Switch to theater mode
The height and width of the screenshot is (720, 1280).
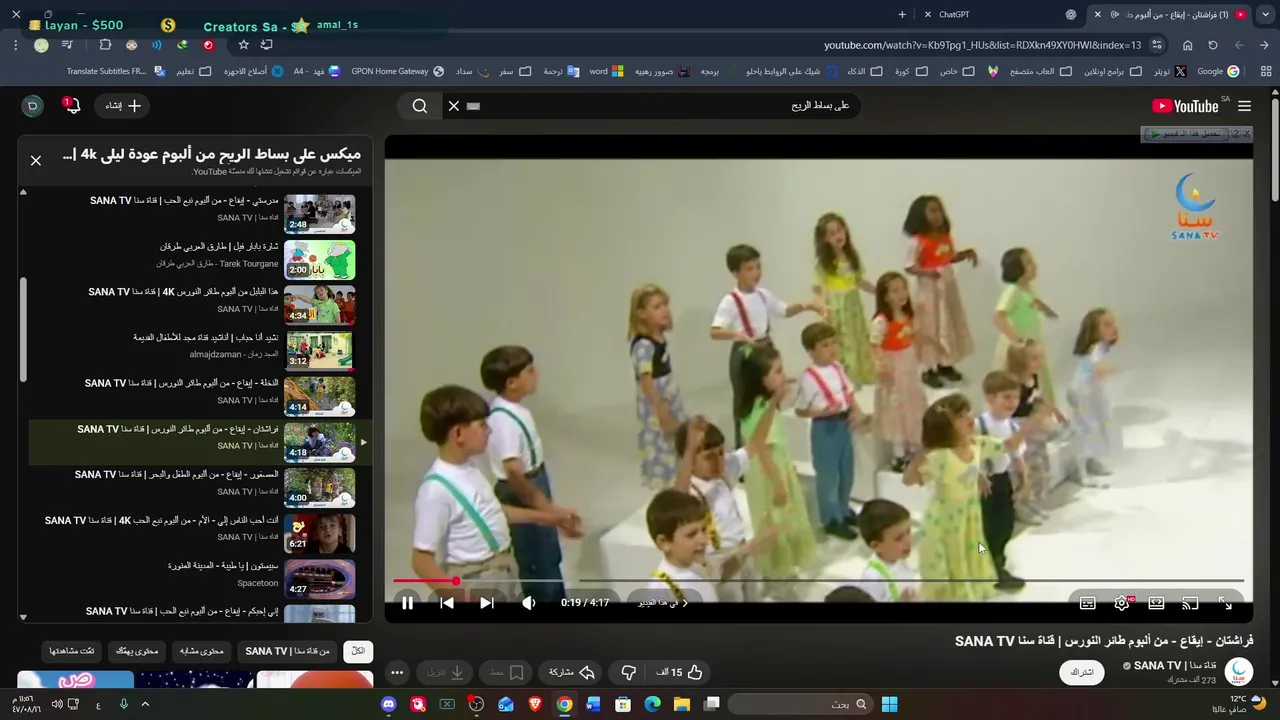pos(1156,603)
